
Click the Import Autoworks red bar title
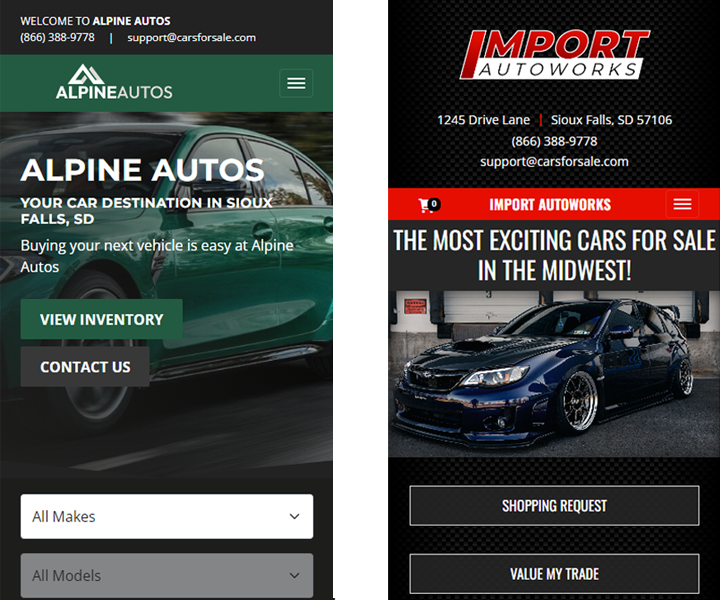pyautogui.click(x=550, y=205)
